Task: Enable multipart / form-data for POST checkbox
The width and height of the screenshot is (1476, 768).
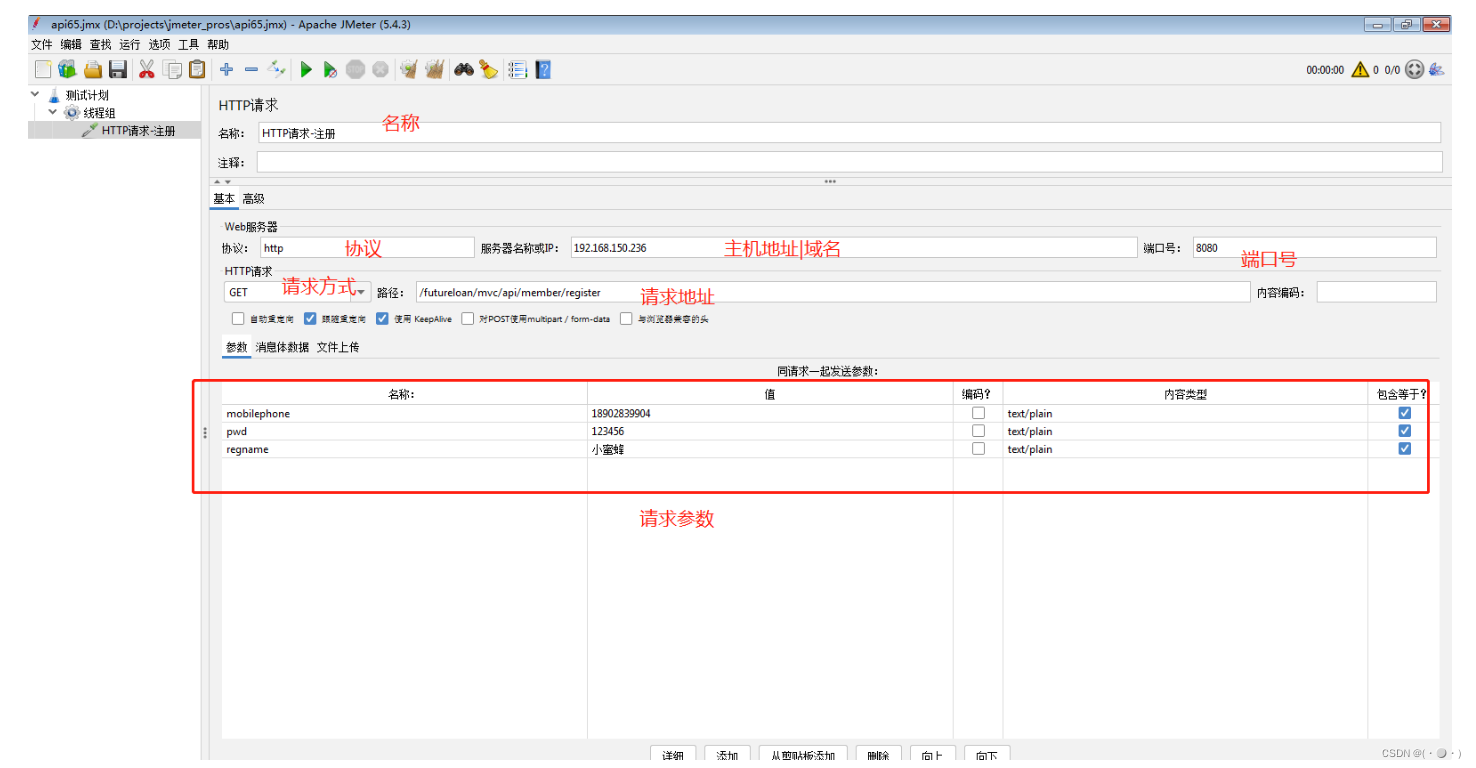Action: tap(467, 319)
